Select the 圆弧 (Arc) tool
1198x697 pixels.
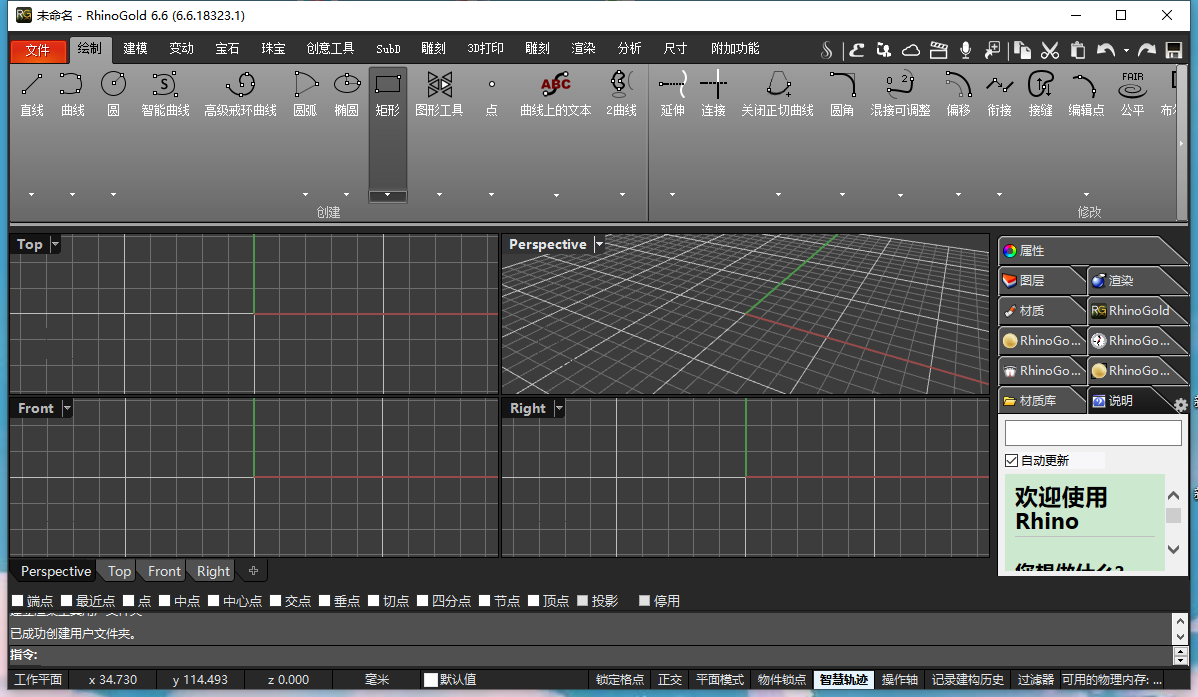pos(305,94)
